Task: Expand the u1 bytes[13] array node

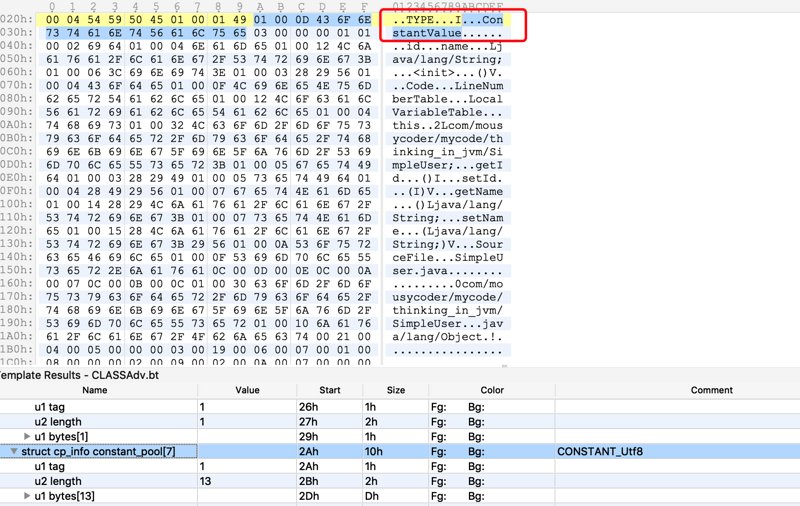Action: coord(27,496)
